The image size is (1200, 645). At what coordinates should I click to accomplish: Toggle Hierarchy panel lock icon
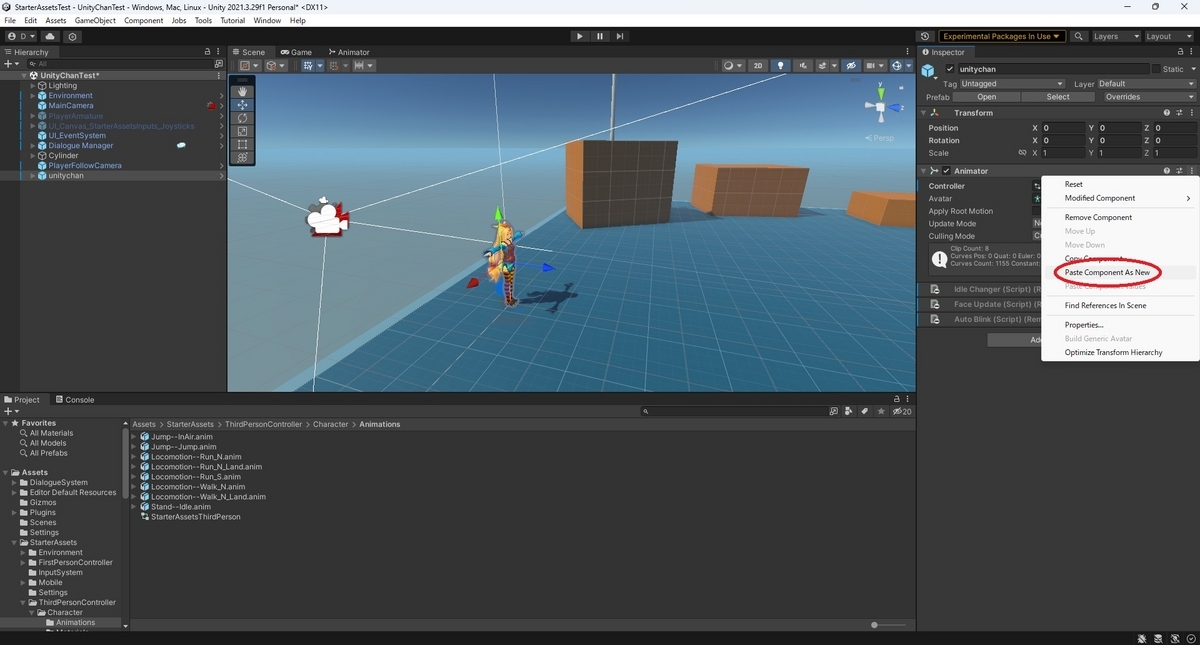[x=207, y=52]
